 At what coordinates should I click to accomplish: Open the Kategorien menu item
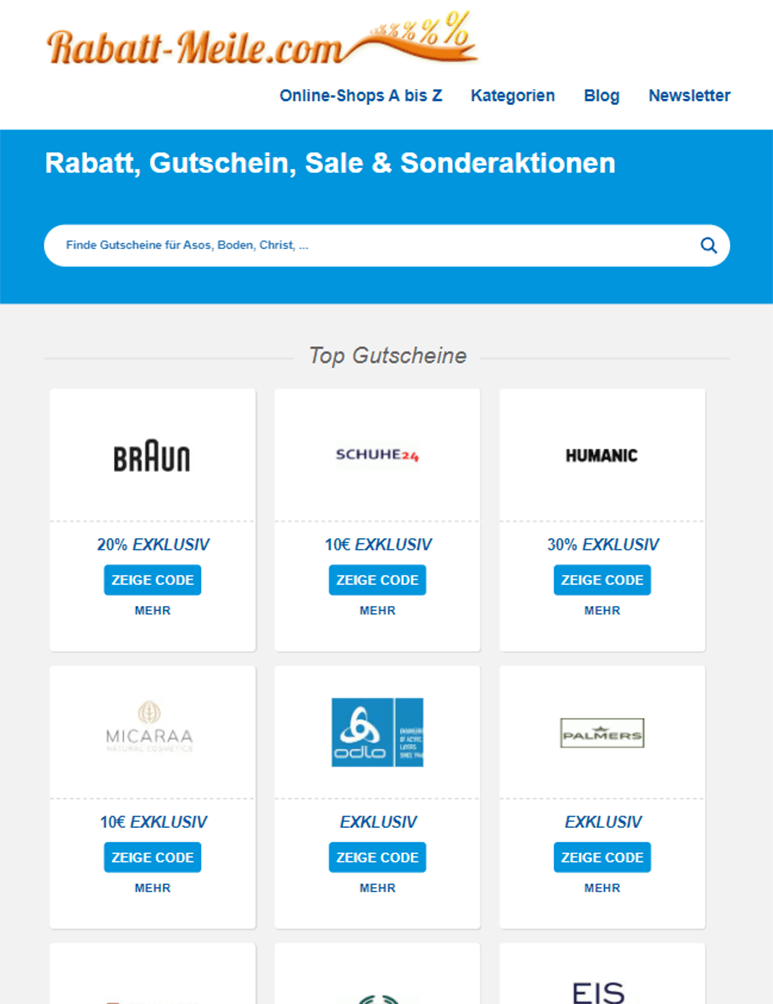pyautogui.click(x=513, y=96)
